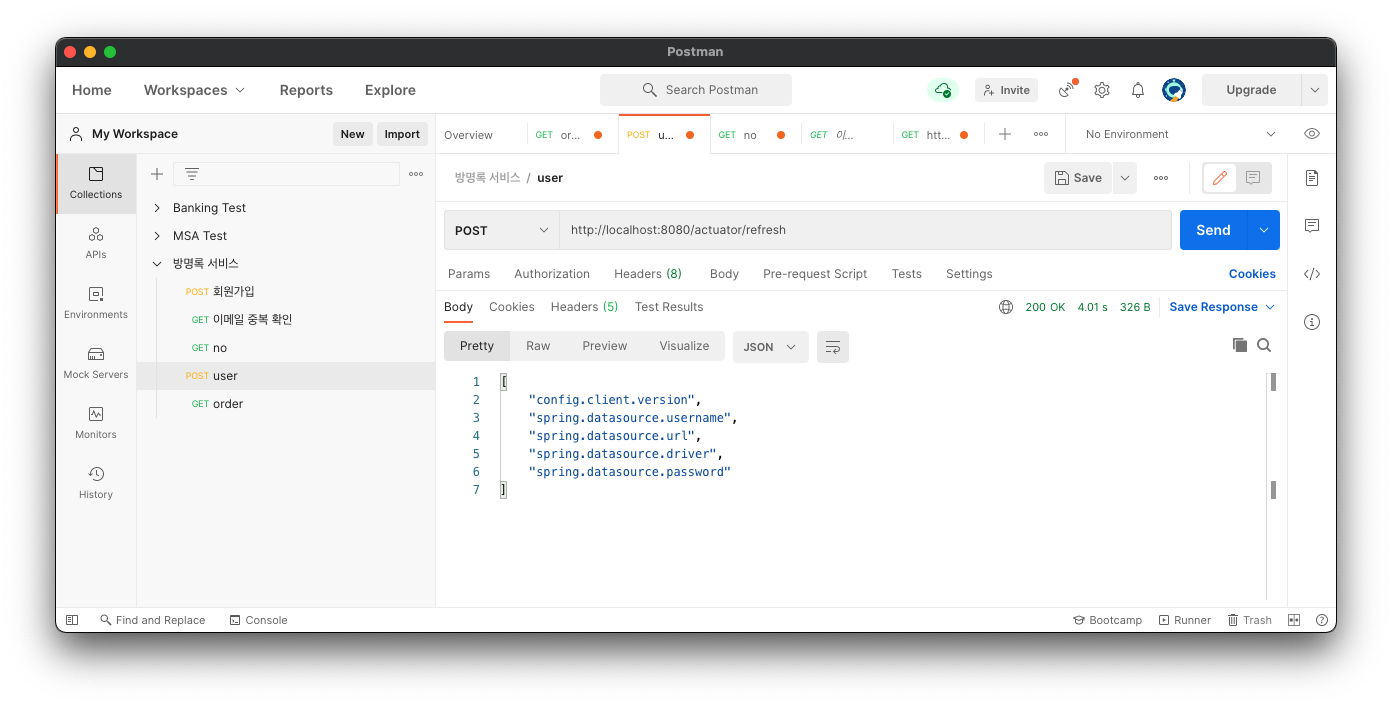Open the Workspaces dropdown menu
Viewport: 1392px width, 706px height.
[194, 90]
